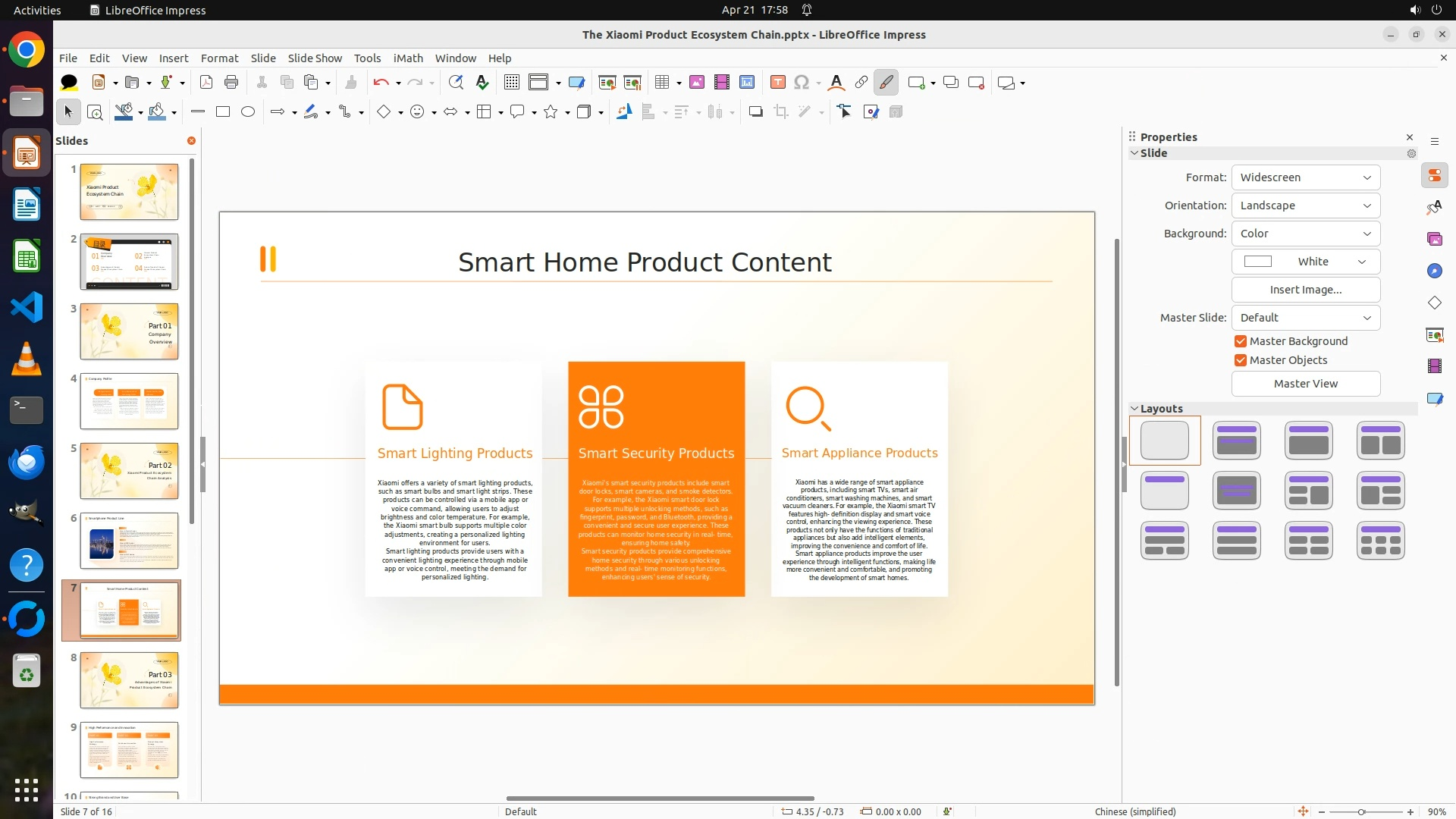Open the Gallery sidebar panel icon
The height and width of the screenshot is (819, 1456).
[x=1434, y=239]
